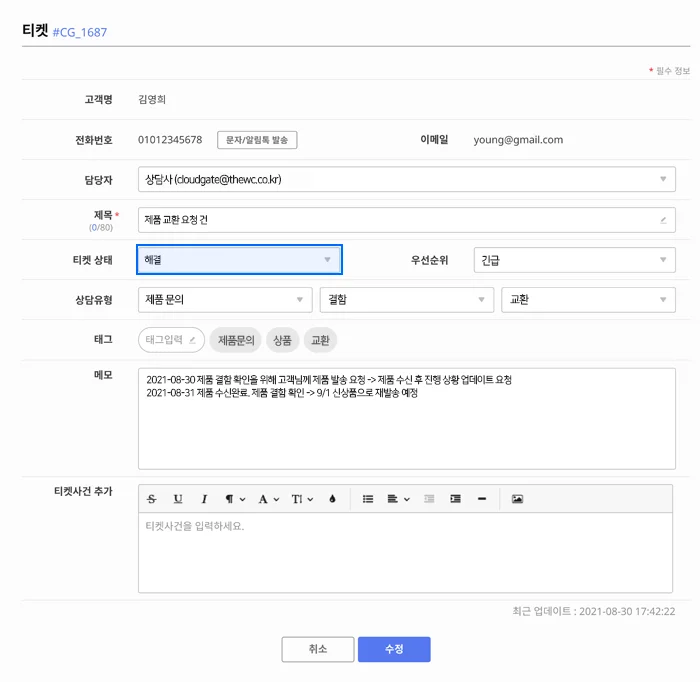Open the 우선순위 dropdown showing 긴급
The image size is (700, 682).
pyautogui.click(x=572, y=260)
